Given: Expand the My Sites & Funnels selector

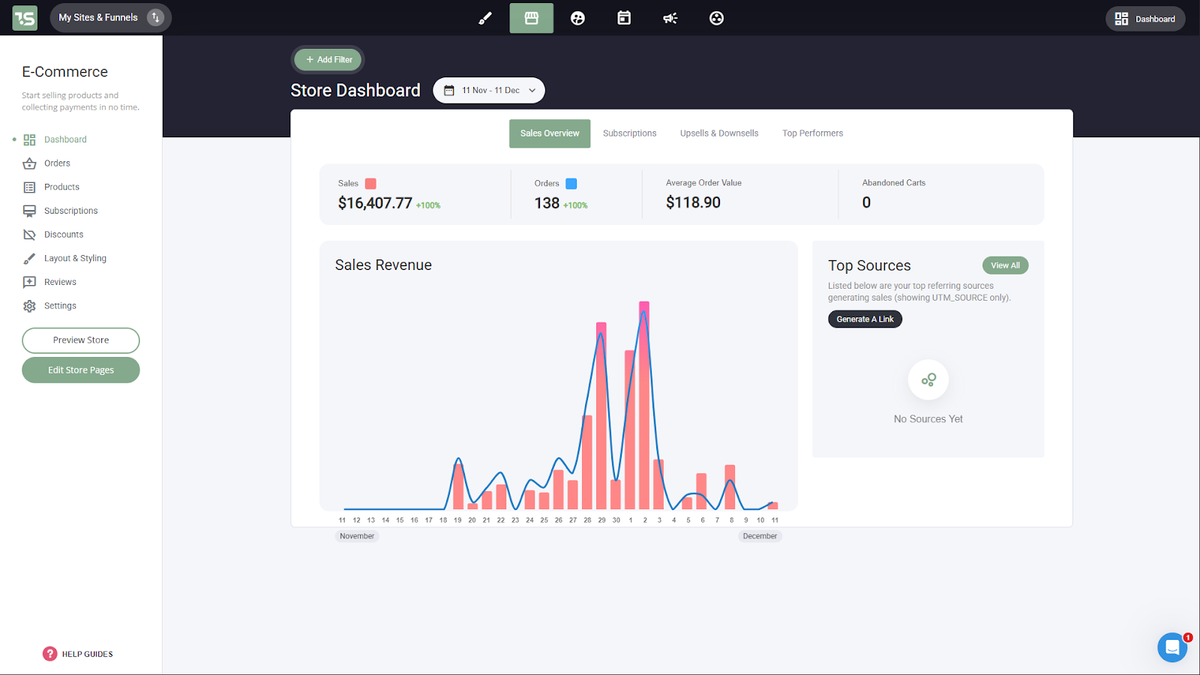Looking at the screenshot, I should click(110, 17).
